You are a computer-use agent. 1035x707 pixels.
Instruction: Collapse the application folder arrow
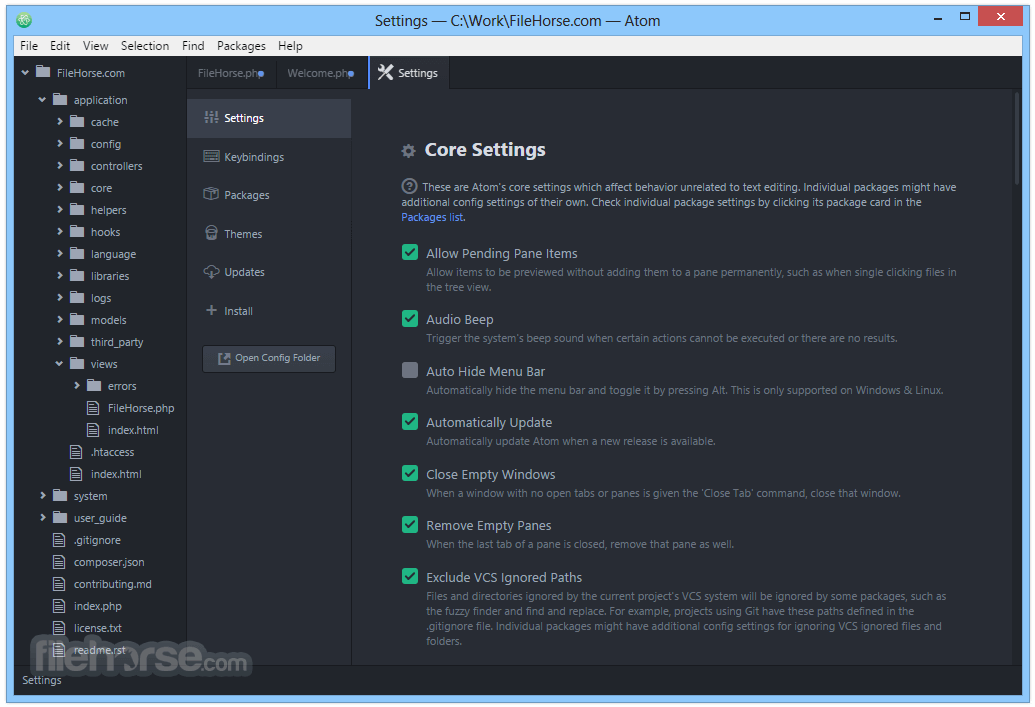[42, 100]
